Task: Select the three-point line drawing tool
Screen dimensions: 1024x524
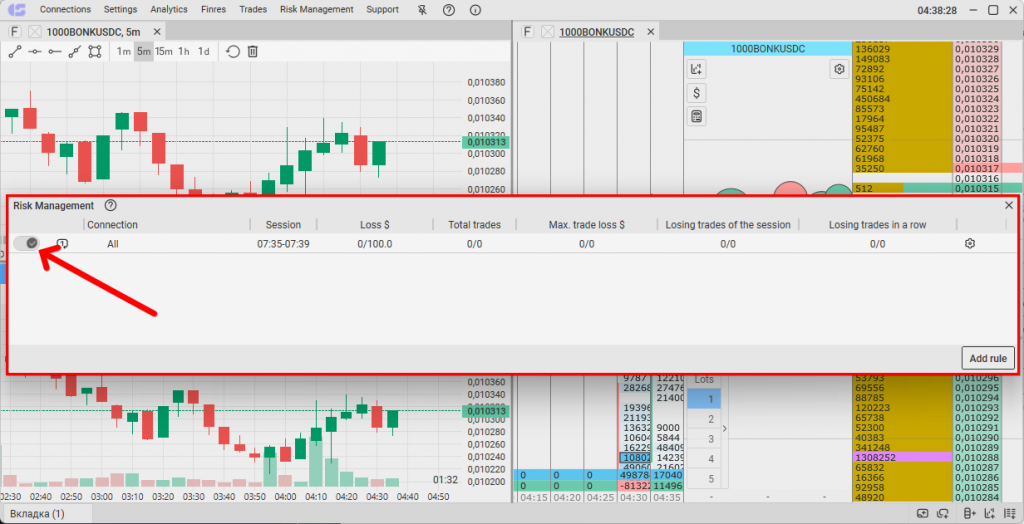Action: click(x=74, y=52)
